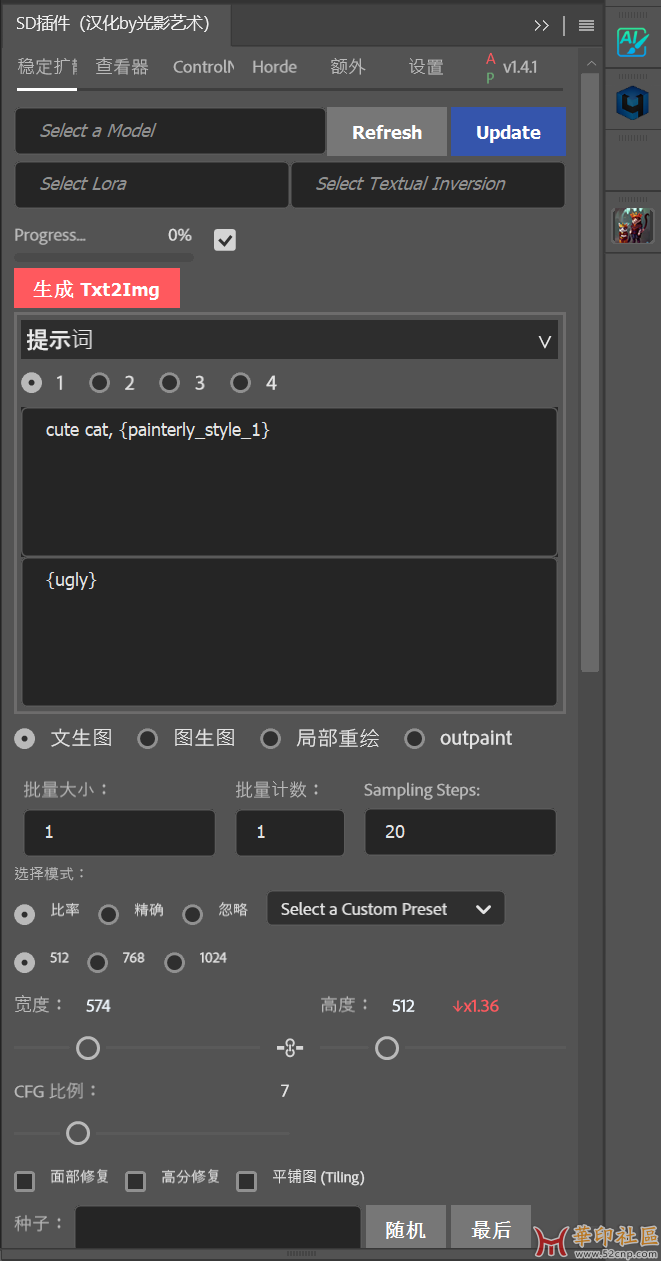This screenshot has height=1261, width=661.
Task: Click the panel vertical scrollbar
Action: (x=590, y=370)
